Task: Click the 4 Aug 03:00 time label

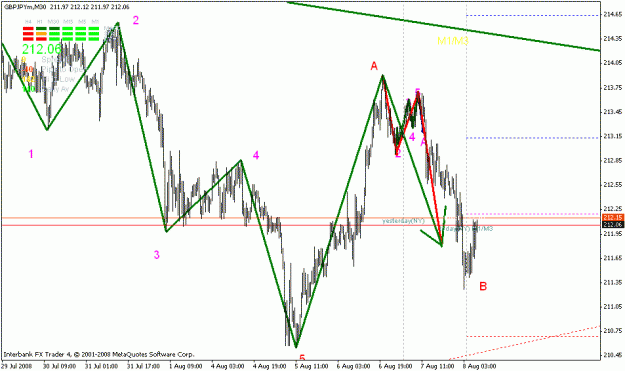Action: (x=228, y=366)
